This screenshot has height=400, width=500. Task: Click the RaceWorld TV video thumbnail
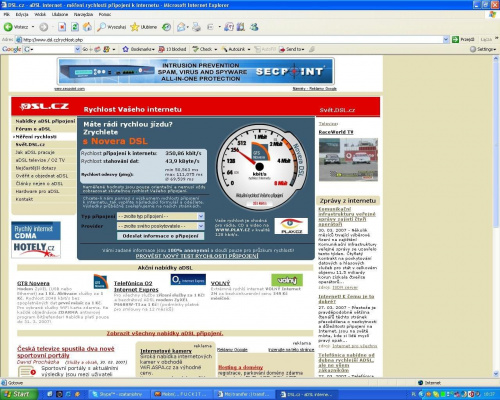(348, 160)
